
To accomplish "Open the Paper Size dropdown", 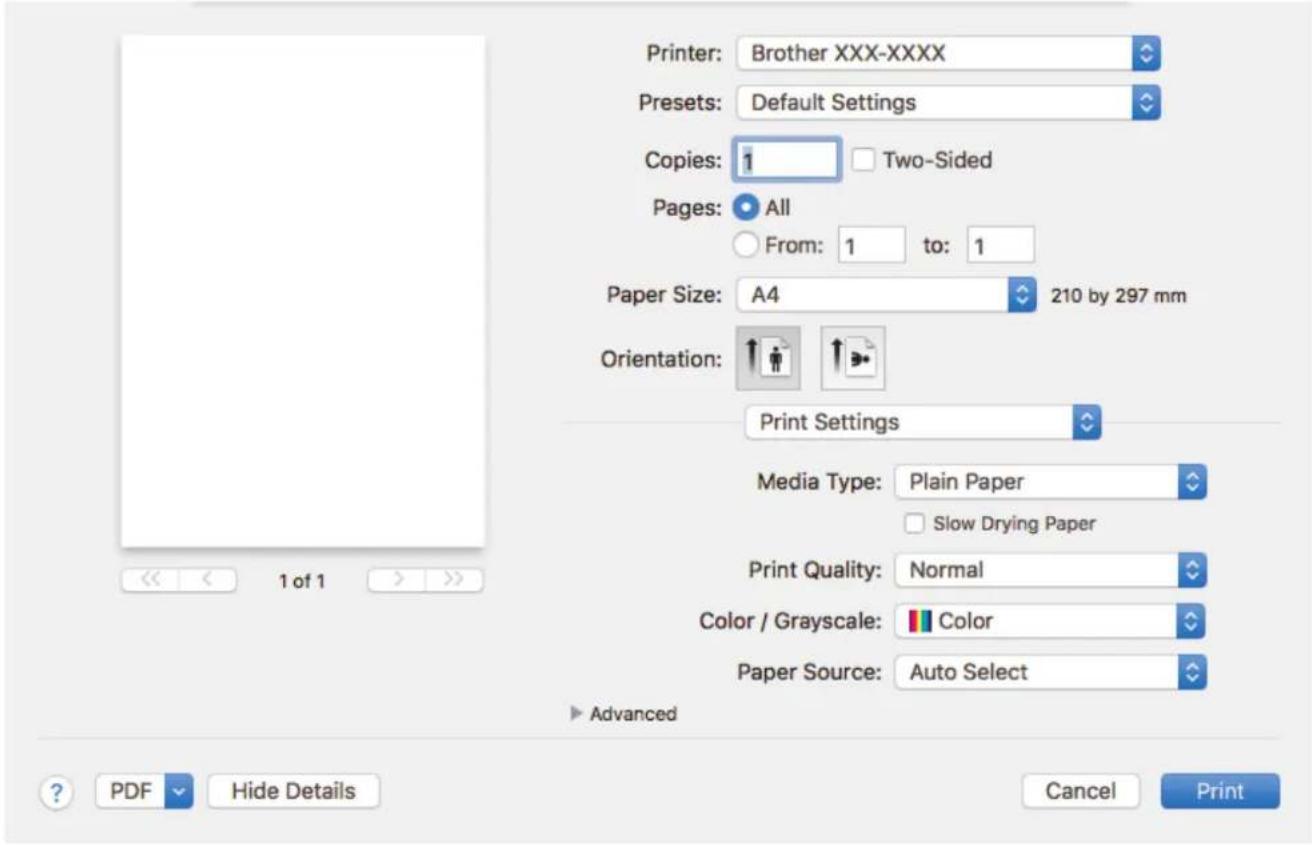I will [x=884, y=296].
